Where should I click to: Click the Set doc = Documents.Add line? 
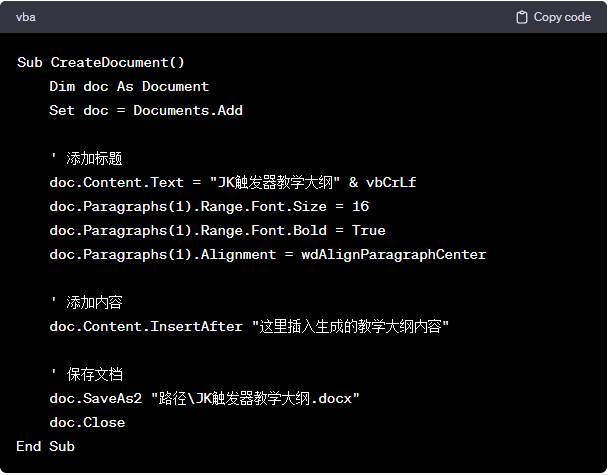[146, 110]
